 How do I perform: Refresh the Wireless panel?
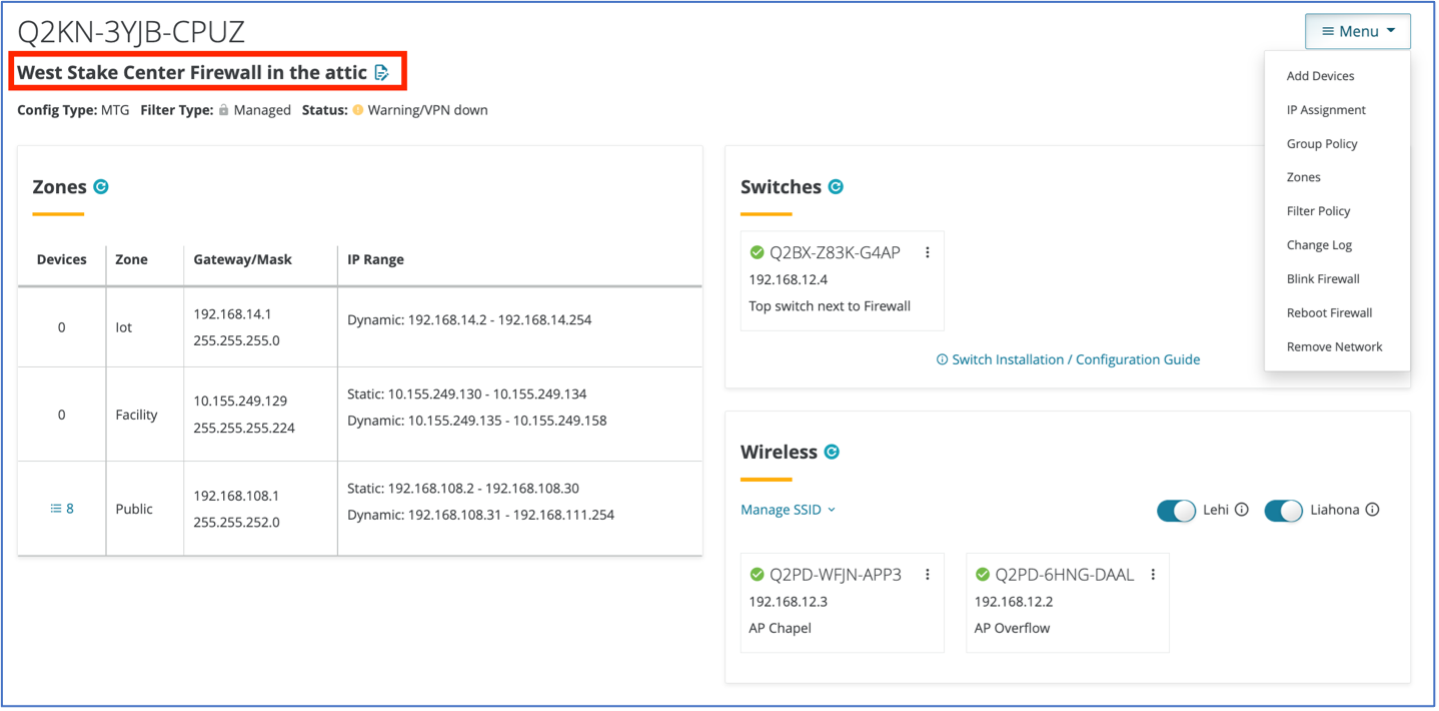pyautogui.click(x=832, y=452)
